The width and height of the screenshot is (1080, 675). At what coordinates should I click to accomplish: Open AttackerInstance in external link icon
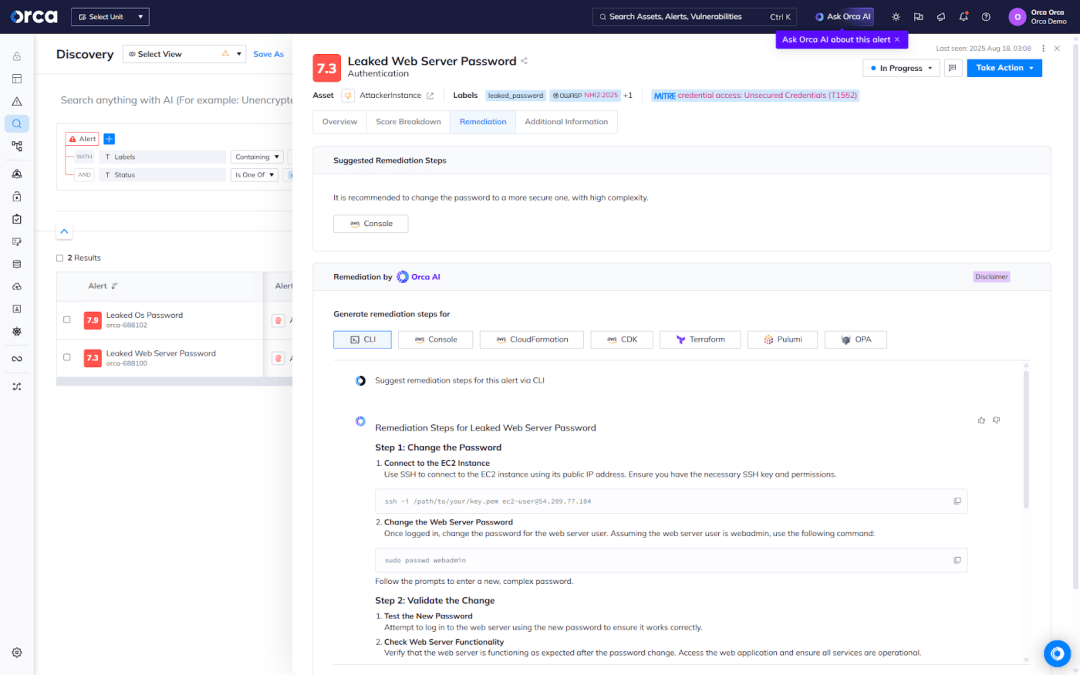click(430, 96)
